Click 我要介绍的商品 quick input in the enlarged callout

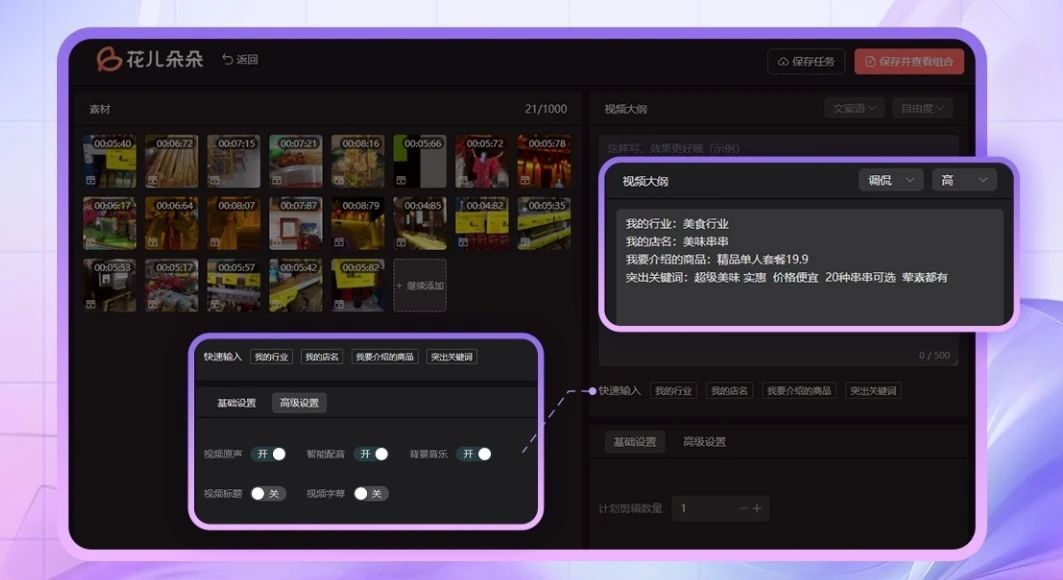click(384, 357)
